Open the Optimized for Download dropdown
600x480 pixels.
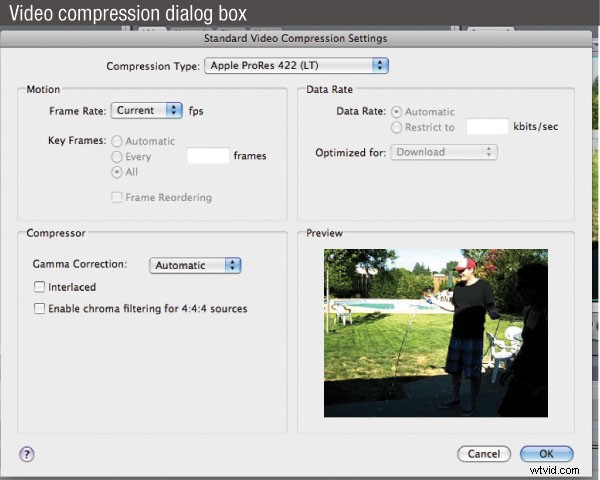tap(444, 152)
